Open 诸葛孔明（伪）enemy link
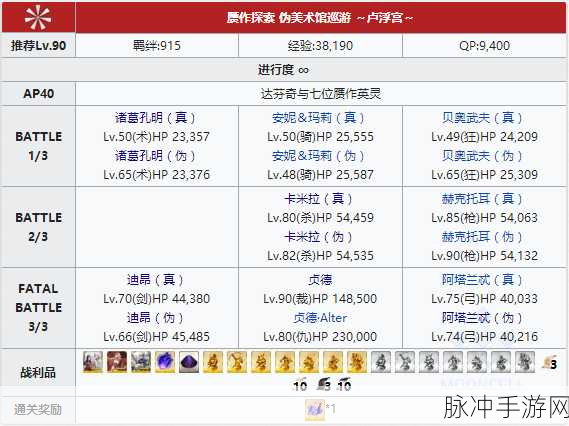The image size is (569, 426). click(x=155, y=156)
